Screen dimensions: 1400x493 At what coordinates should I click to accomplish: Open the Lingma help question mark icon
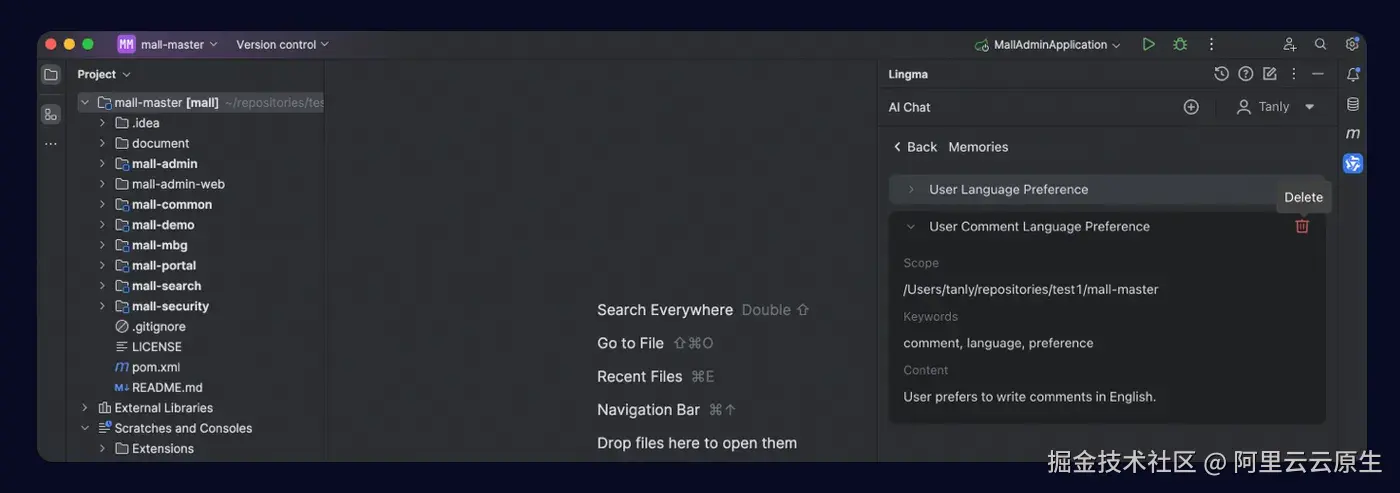[1245, 74]
